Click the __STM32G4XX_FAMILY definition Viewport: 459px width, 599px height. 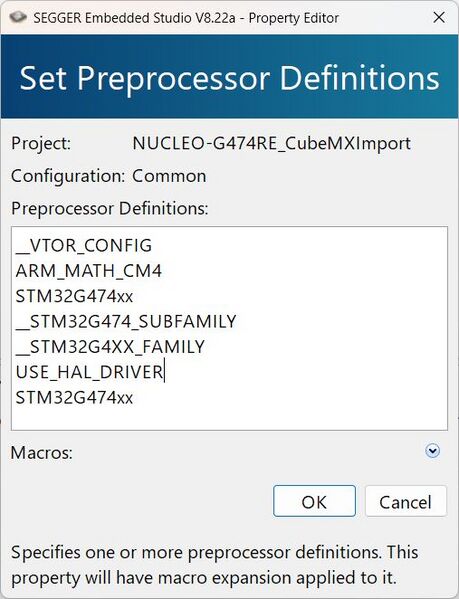click(110, 346)
